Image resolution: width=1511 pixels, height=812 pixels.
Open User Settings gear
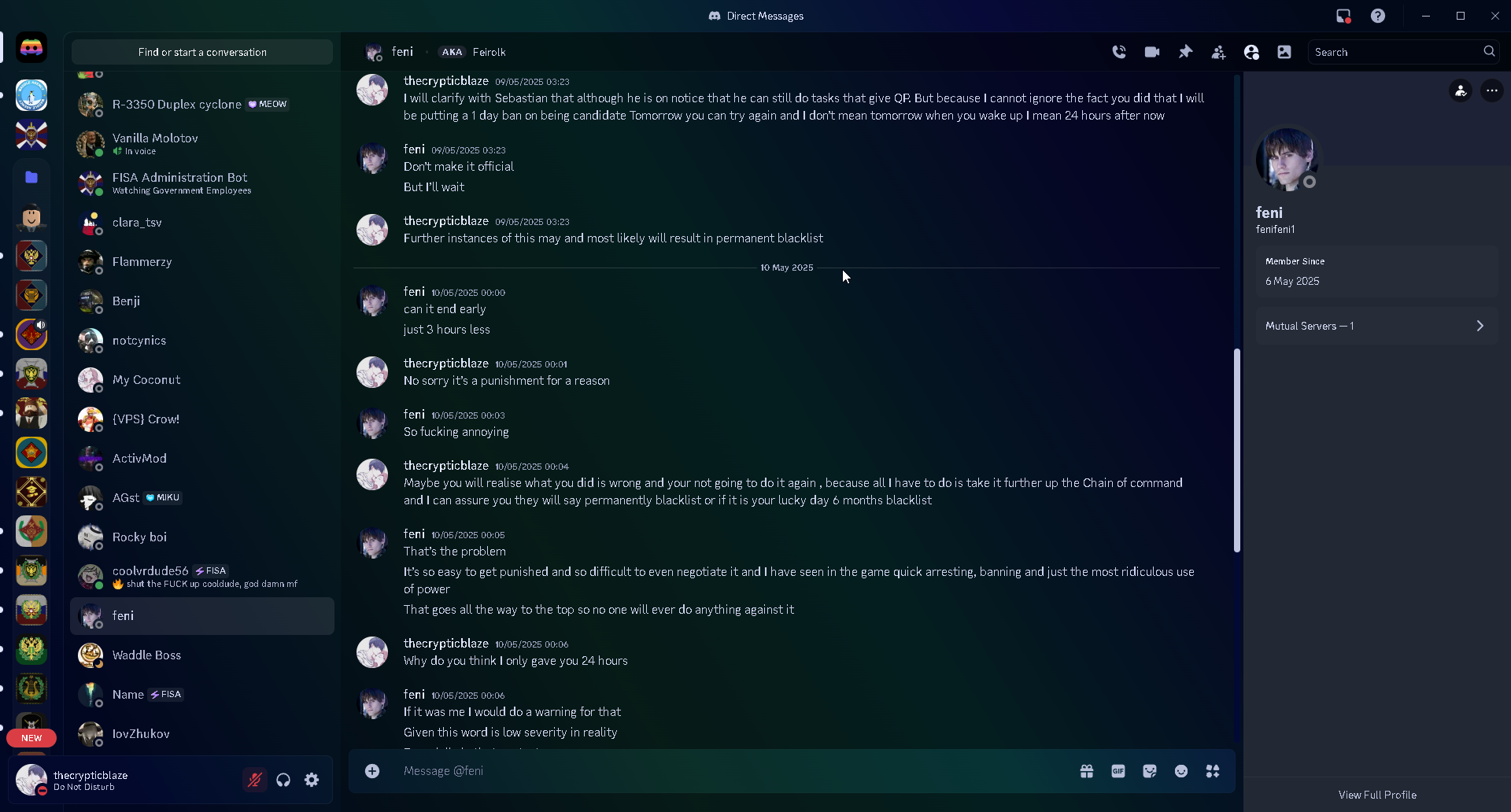click(x=312, y=780)
